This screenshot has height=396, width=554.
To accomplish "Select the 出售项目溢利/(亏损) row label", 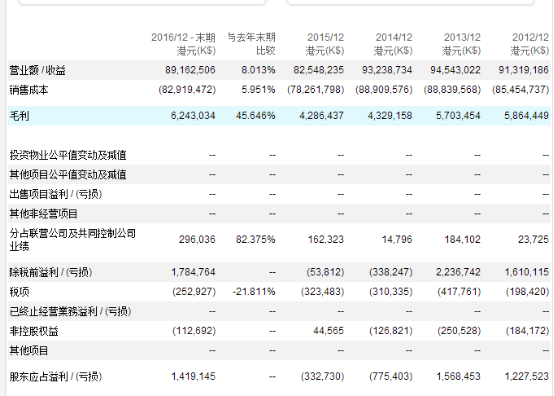I will click(56, 194).
